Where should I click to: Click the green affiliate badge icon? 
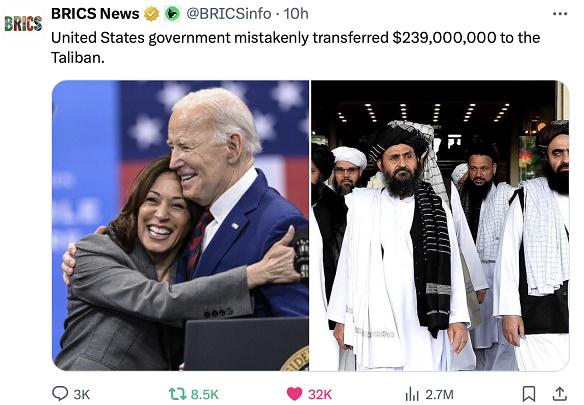tap(172, 14)
